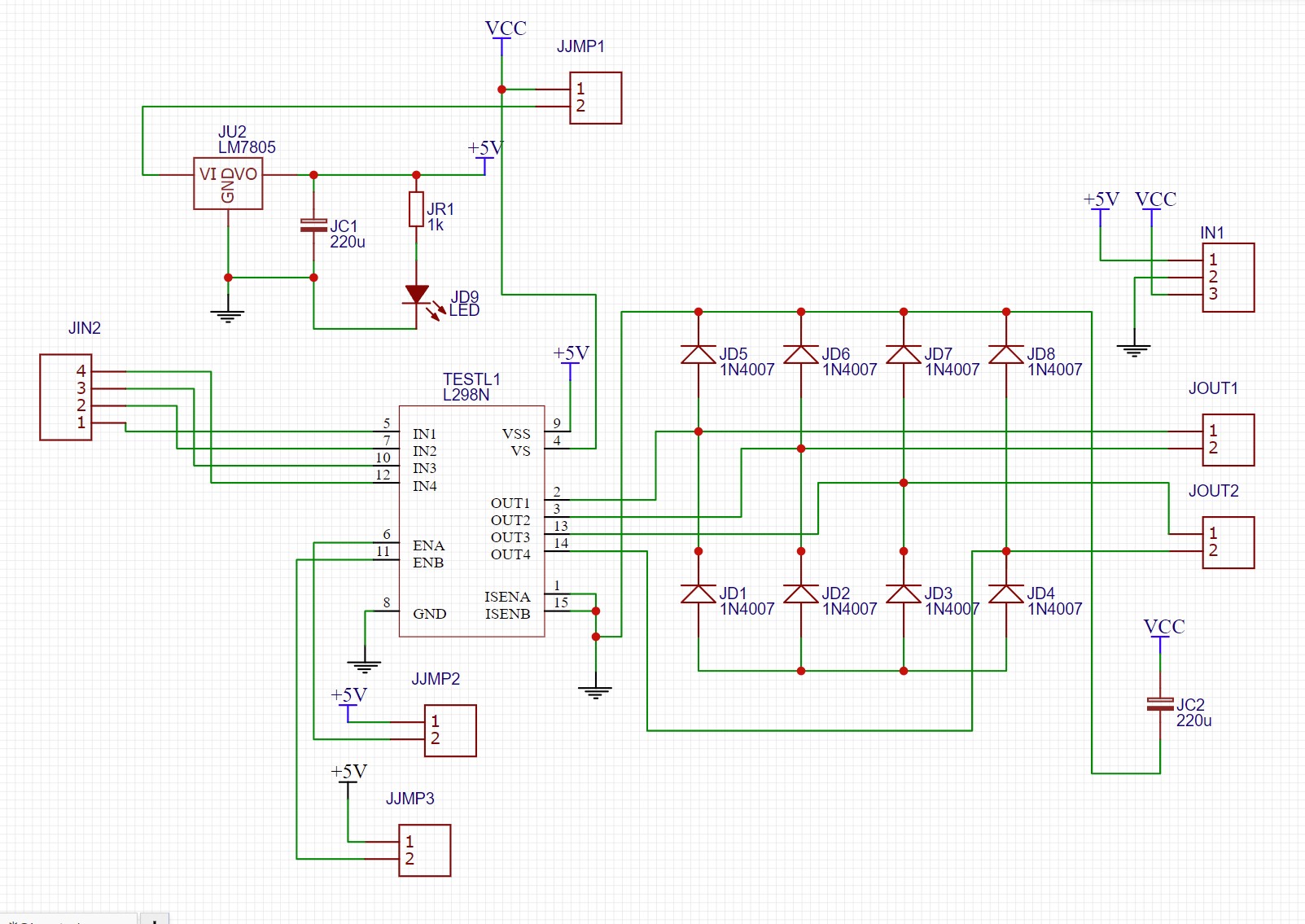Image resolution: width=1305 pixels, height=924 pixels.
Task: Select diode JD3 symbol
Action: coord(904,594)
